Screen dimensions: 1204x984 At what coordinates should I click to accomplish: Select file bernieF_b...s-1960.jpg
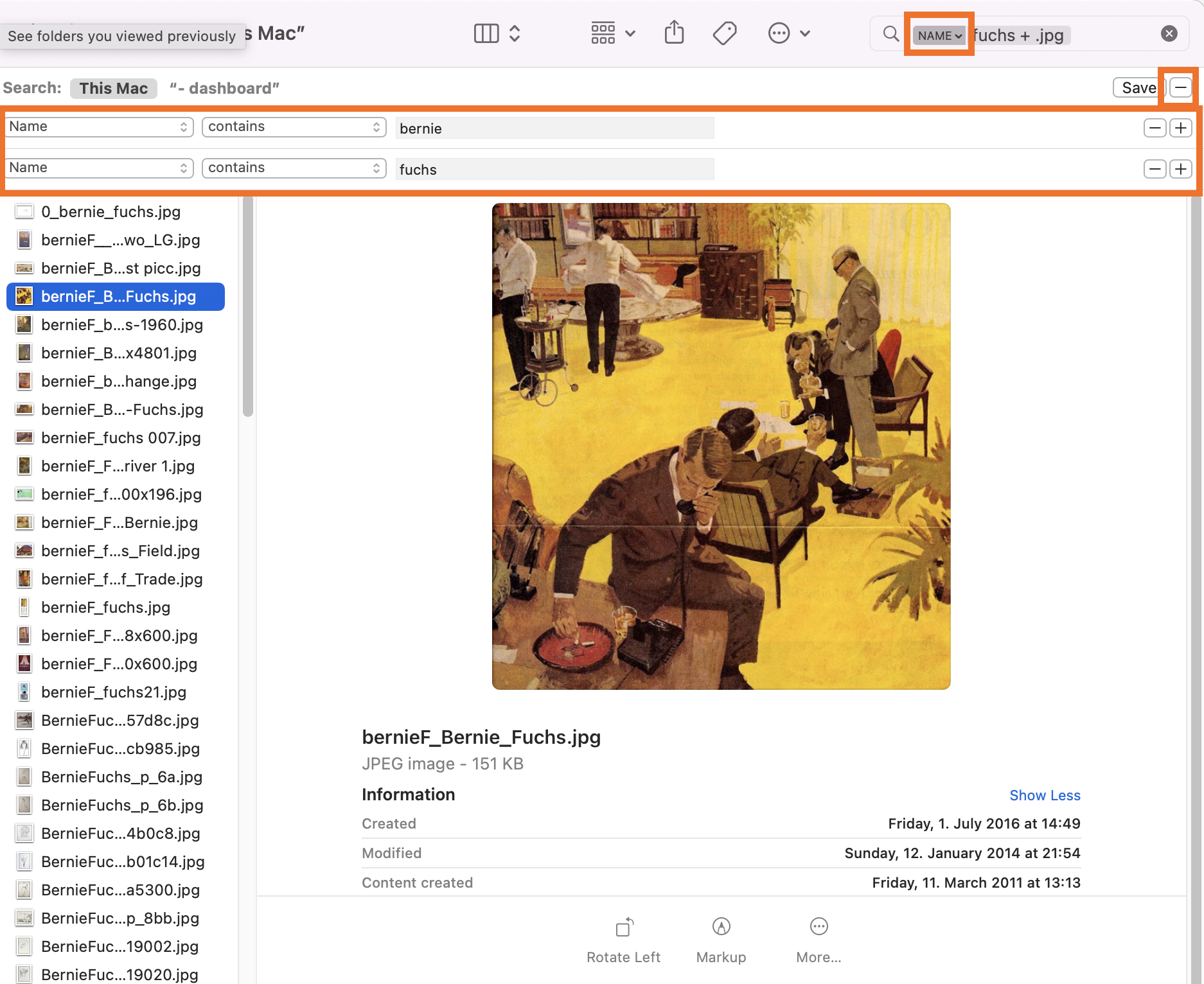point(116,325)
